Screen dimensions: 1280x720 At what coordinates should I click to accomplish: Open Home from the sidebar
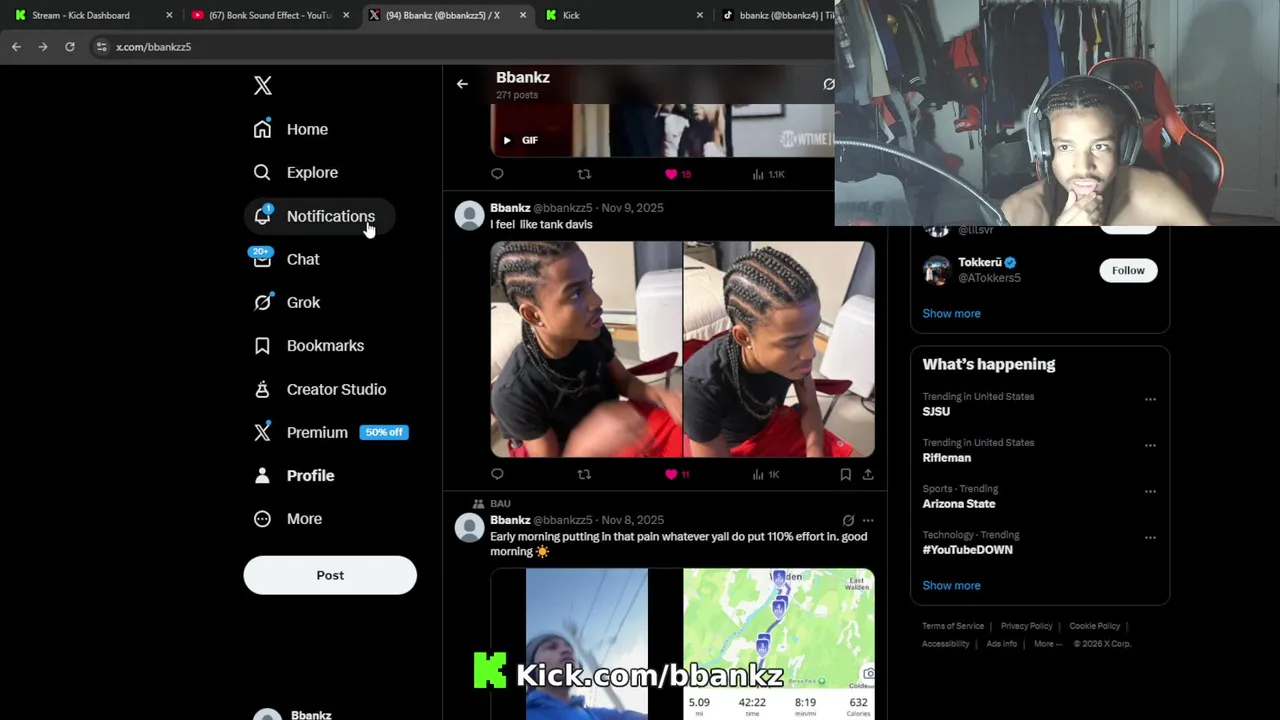tap(291, 129)
